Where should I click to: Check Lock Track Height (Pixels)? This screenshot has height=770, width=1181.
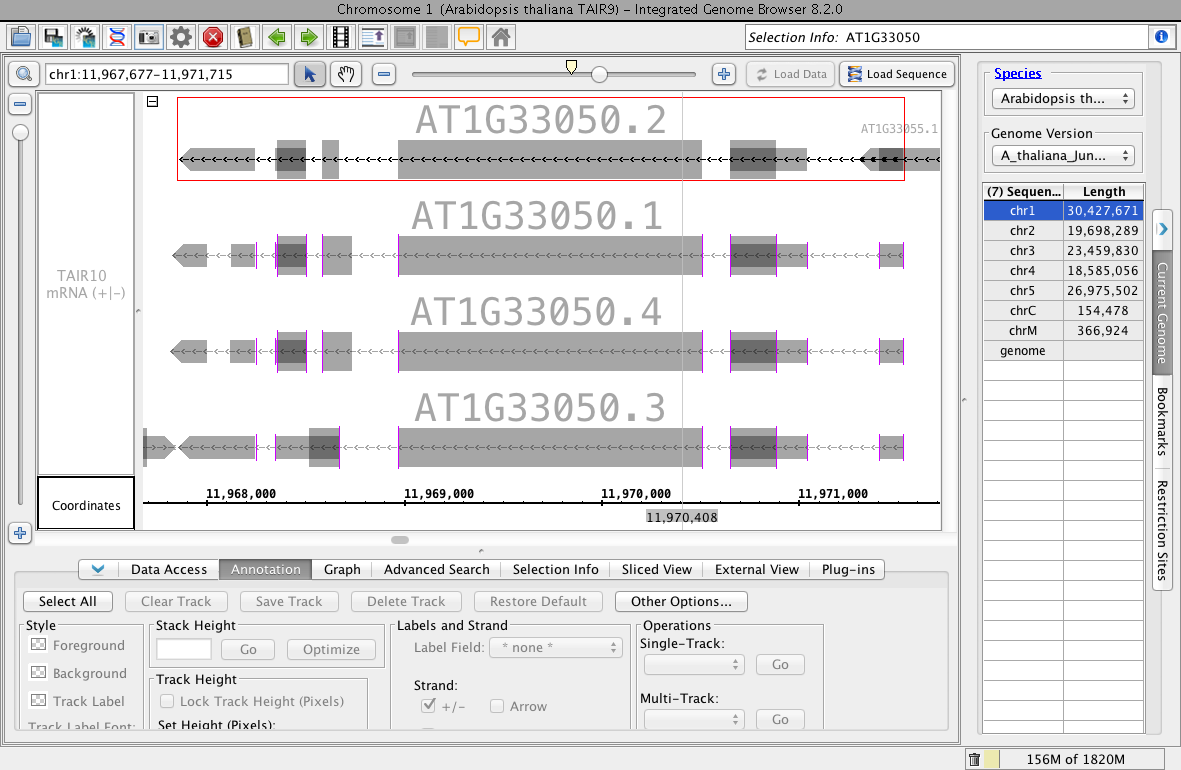tap(167, 701)
